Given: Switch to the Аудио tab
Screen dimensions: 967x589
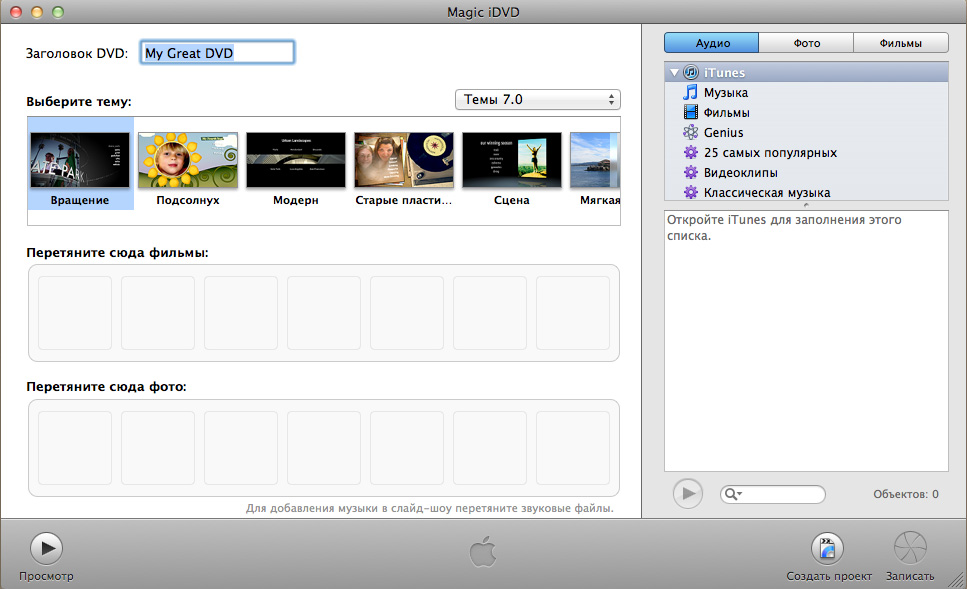Looking at the screenshot, I should click(711, 43).
